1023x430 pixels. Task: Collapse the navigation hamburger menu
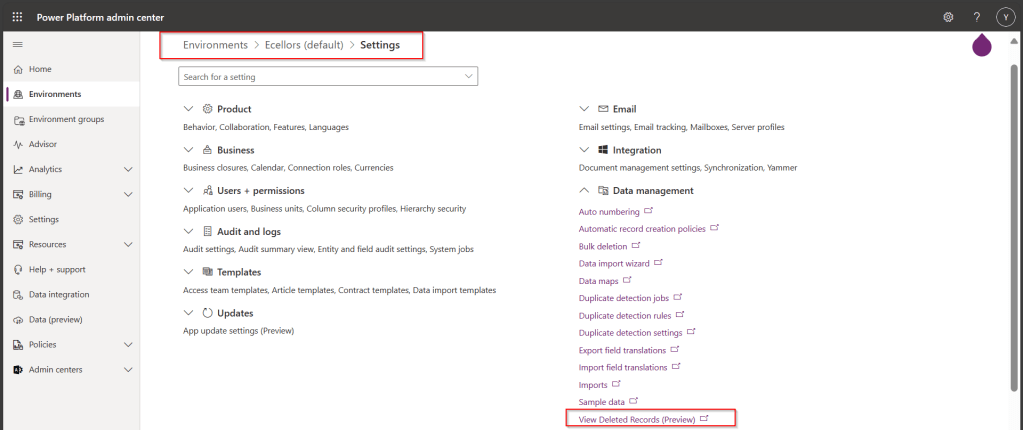pos(17,45)
